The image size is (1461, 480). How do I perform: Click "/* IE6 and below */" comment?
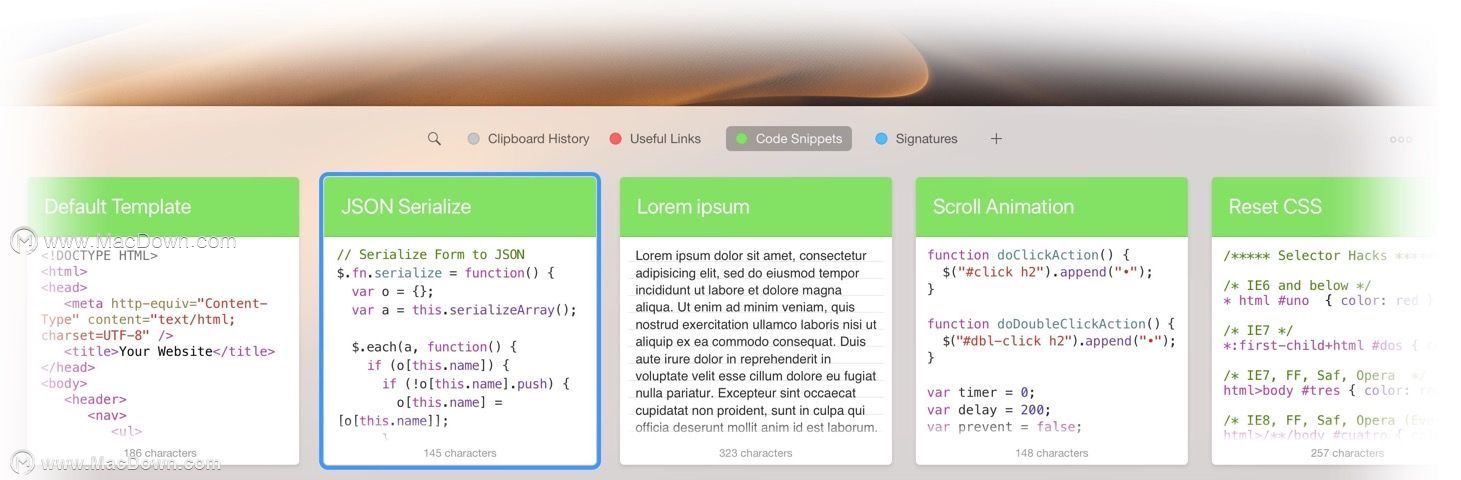coord(1300,285)
